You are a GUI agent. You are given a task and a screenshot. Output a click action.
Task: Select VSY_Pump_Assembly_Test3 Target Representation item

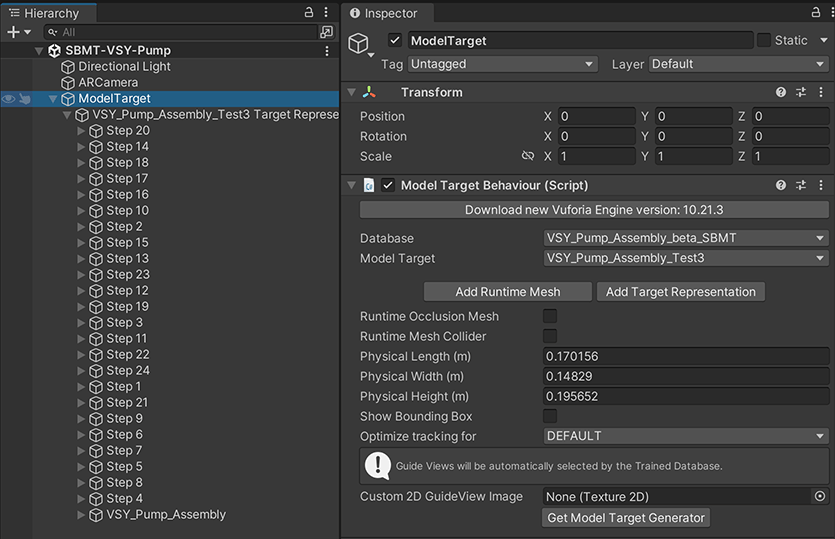[215, 115]
